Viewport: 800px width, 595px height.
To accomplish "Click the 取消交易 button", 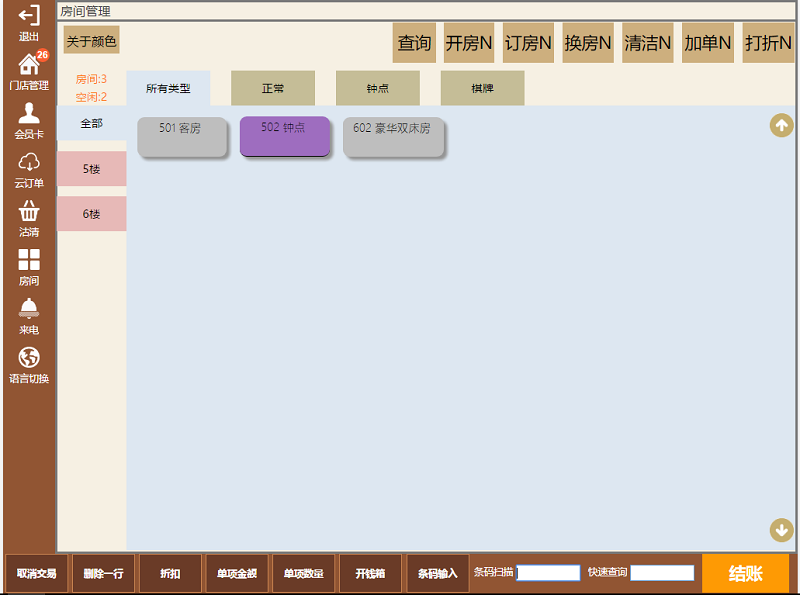I will 36,574.
